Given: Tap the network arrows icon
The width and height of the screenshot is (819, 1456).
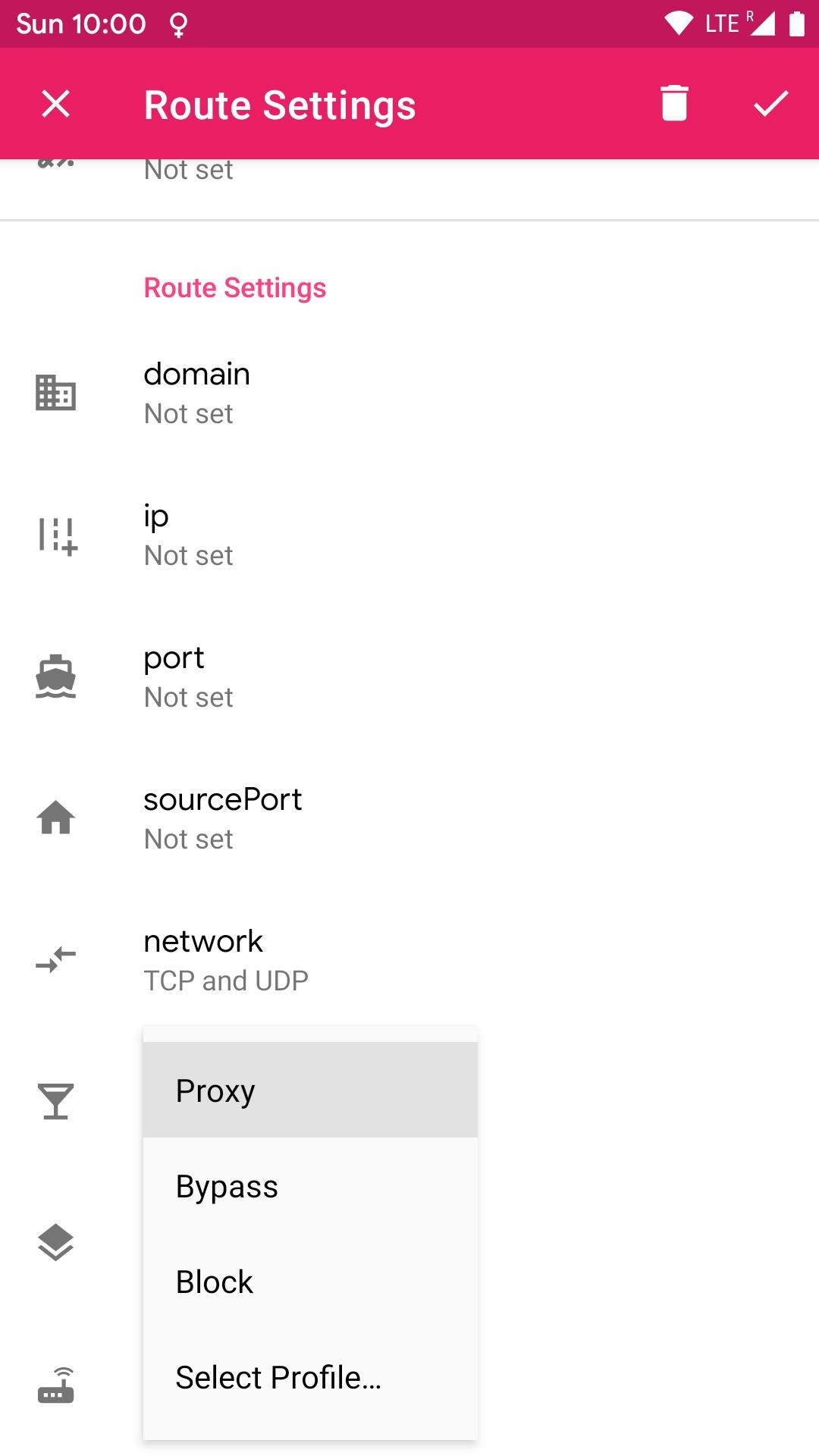Looking at the screenshot, I should [56, 960].
